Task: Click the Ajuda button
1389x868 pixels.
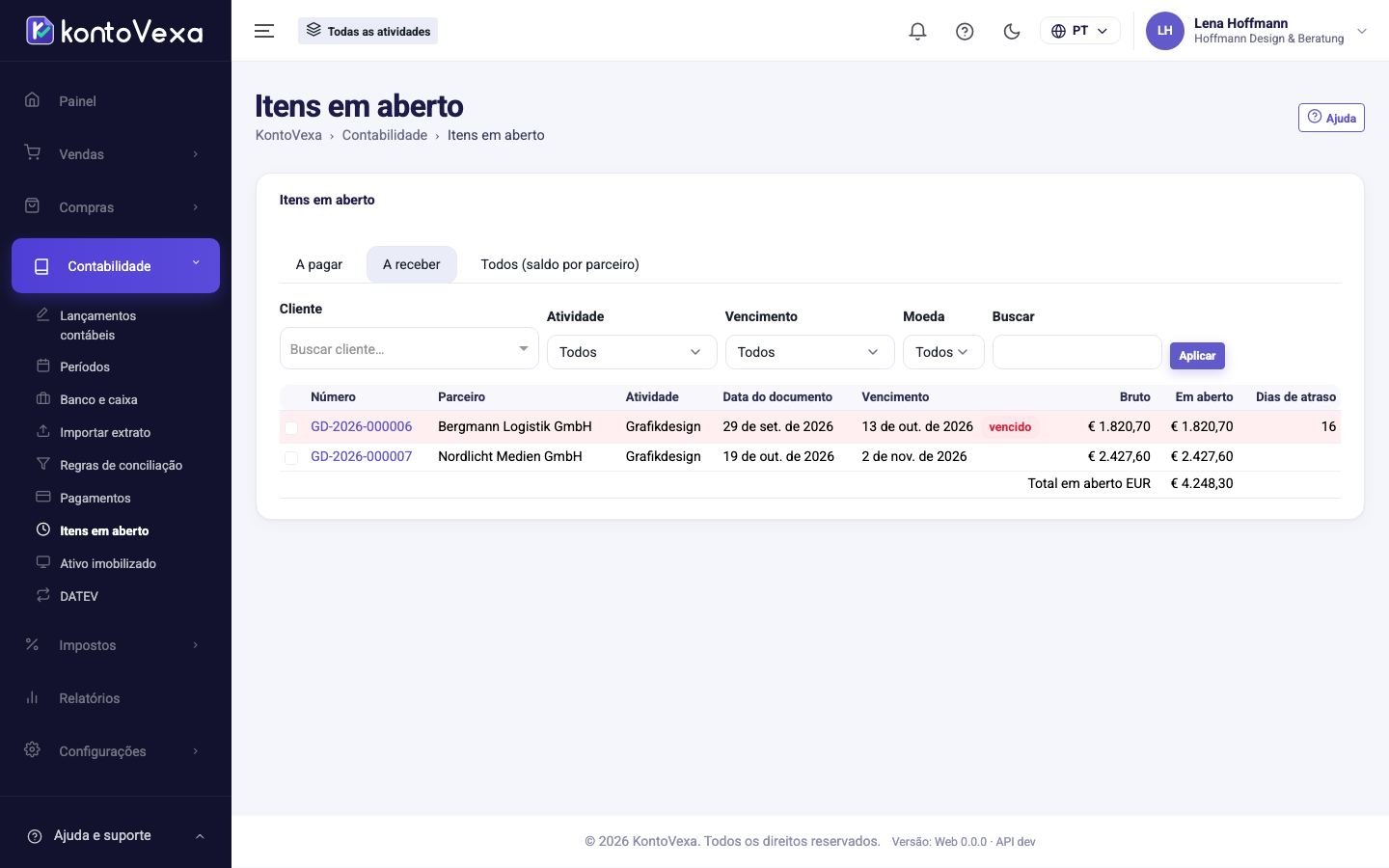Action: [x=1331, y=118]
